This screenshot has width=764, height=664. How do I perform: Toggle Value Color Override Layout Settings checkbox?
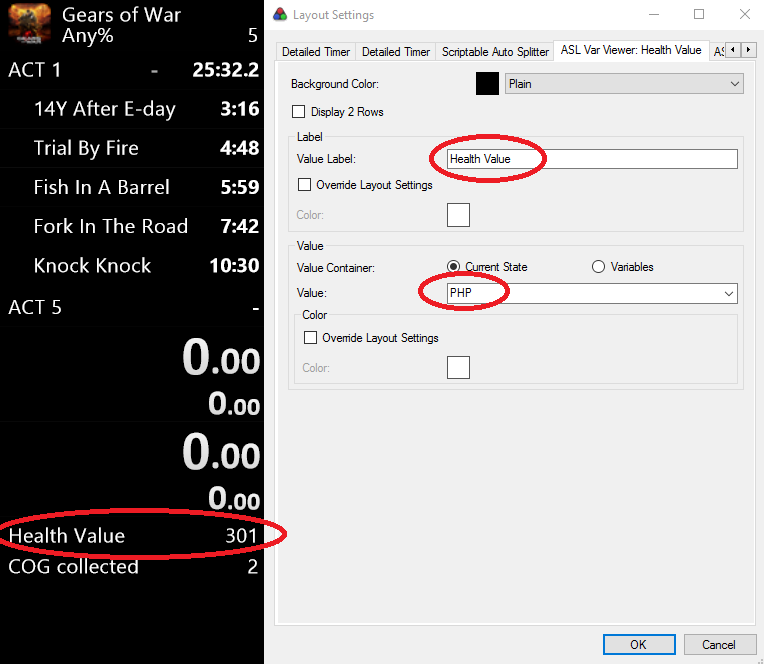pos(310,338)
